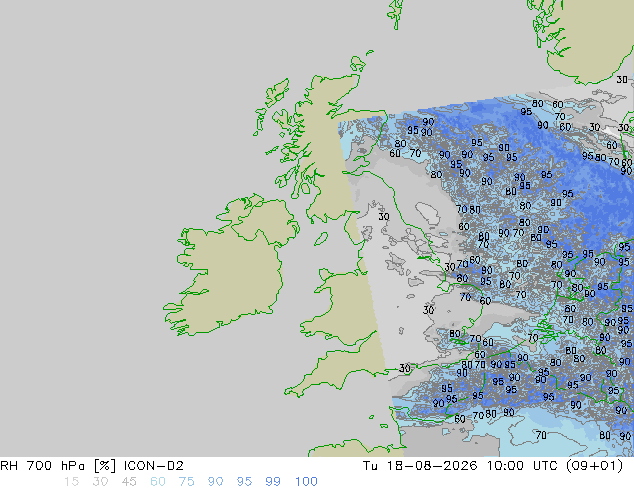Image resolution: width=634 pixels, height=490 pixels.
Task: Click legend value "60" in the scale row
Action: pyautogui.click(x=158, y=482)
